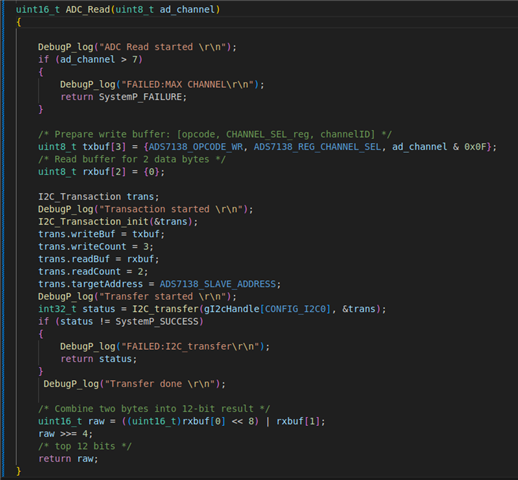The image size is (518, 480).
Task: Click the "if (ad_channel > 7)" condition line
Action: pos(90,60)
